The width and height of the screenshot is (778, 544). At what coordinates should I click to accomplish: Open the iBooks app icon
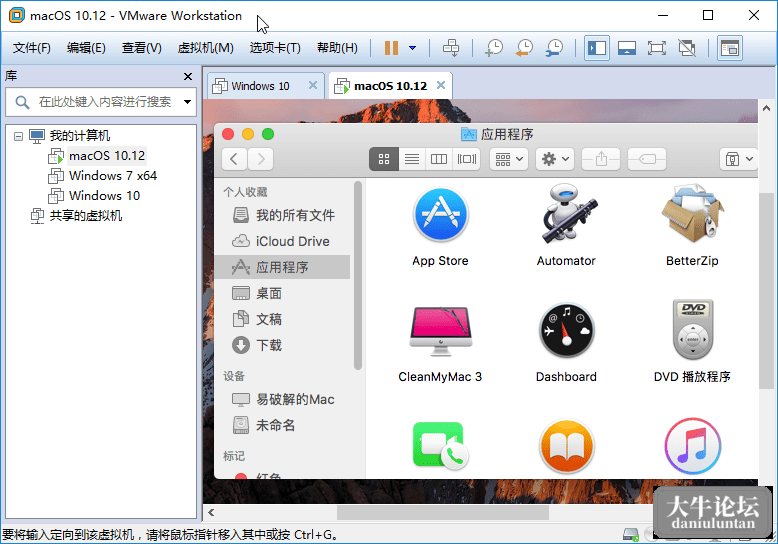pos(566,446)
